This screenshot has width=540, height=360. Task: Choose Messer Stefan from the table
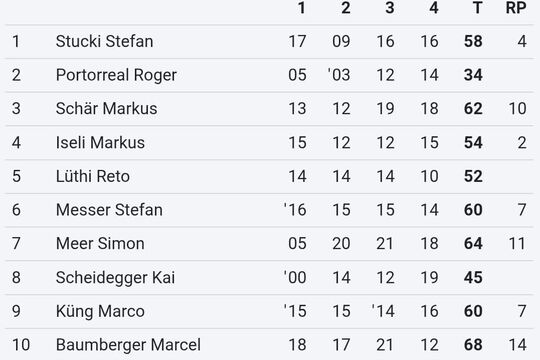109,210
